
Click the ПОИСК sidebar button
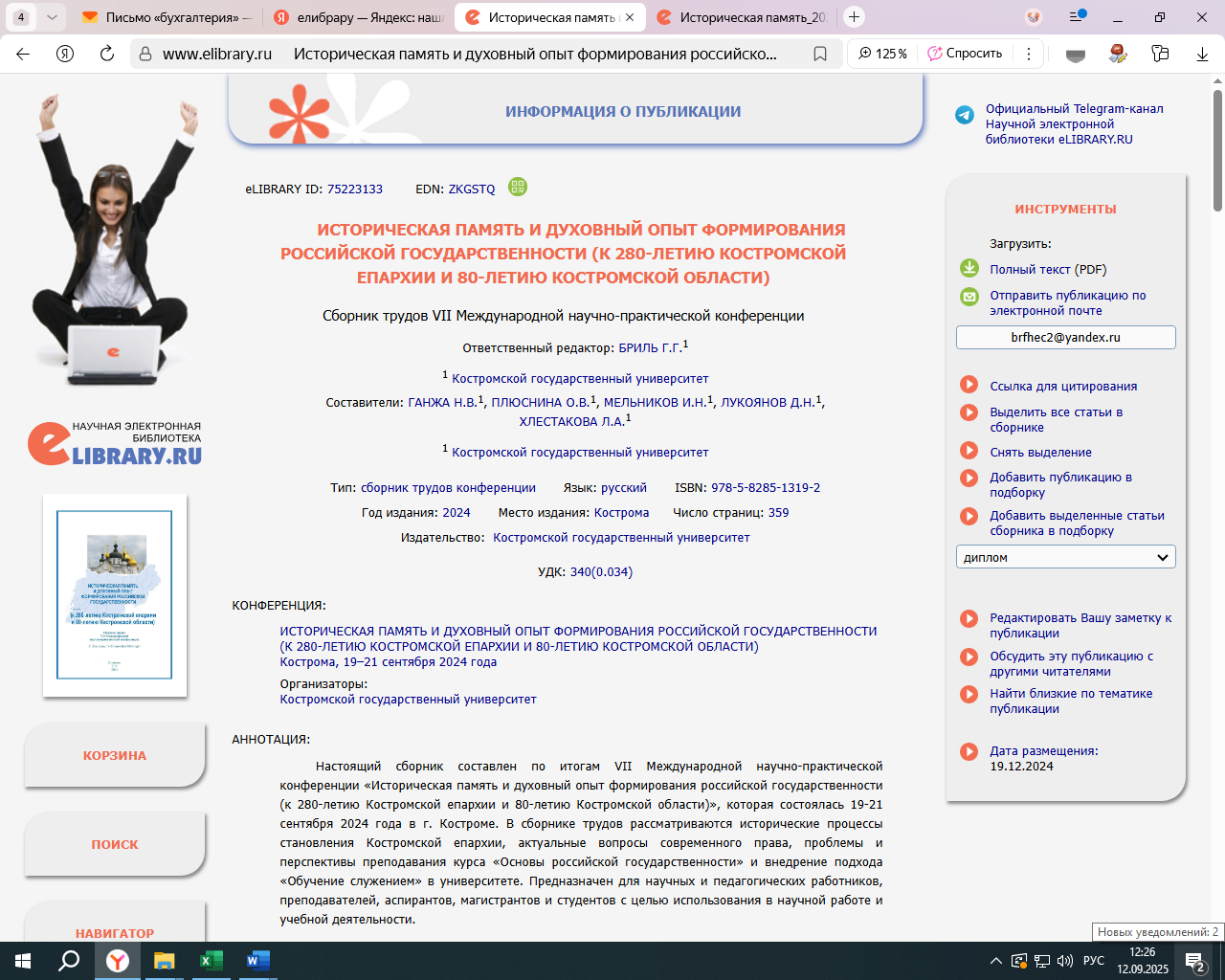[115, 844]
